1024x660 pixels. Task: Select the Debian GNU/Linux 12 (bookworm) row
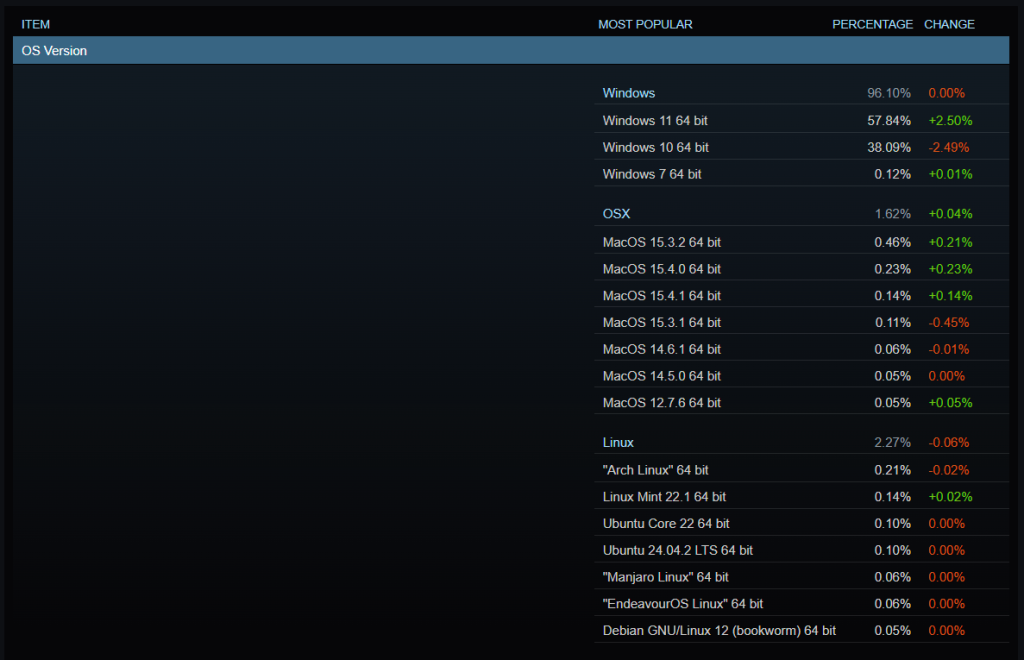point(801,630)
